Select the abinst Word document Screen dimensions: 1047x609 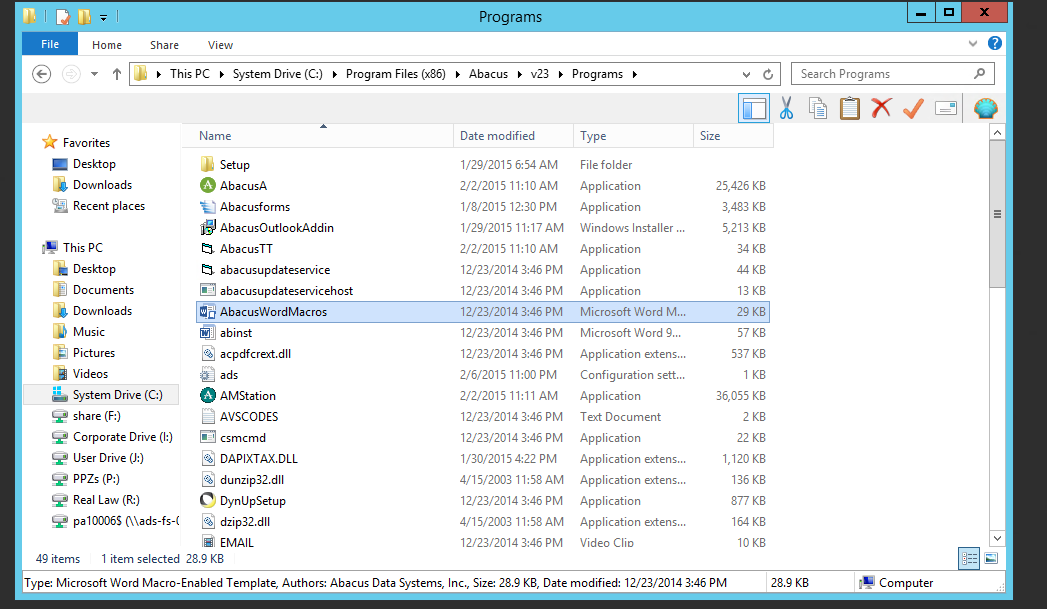(x=483, y=333)
